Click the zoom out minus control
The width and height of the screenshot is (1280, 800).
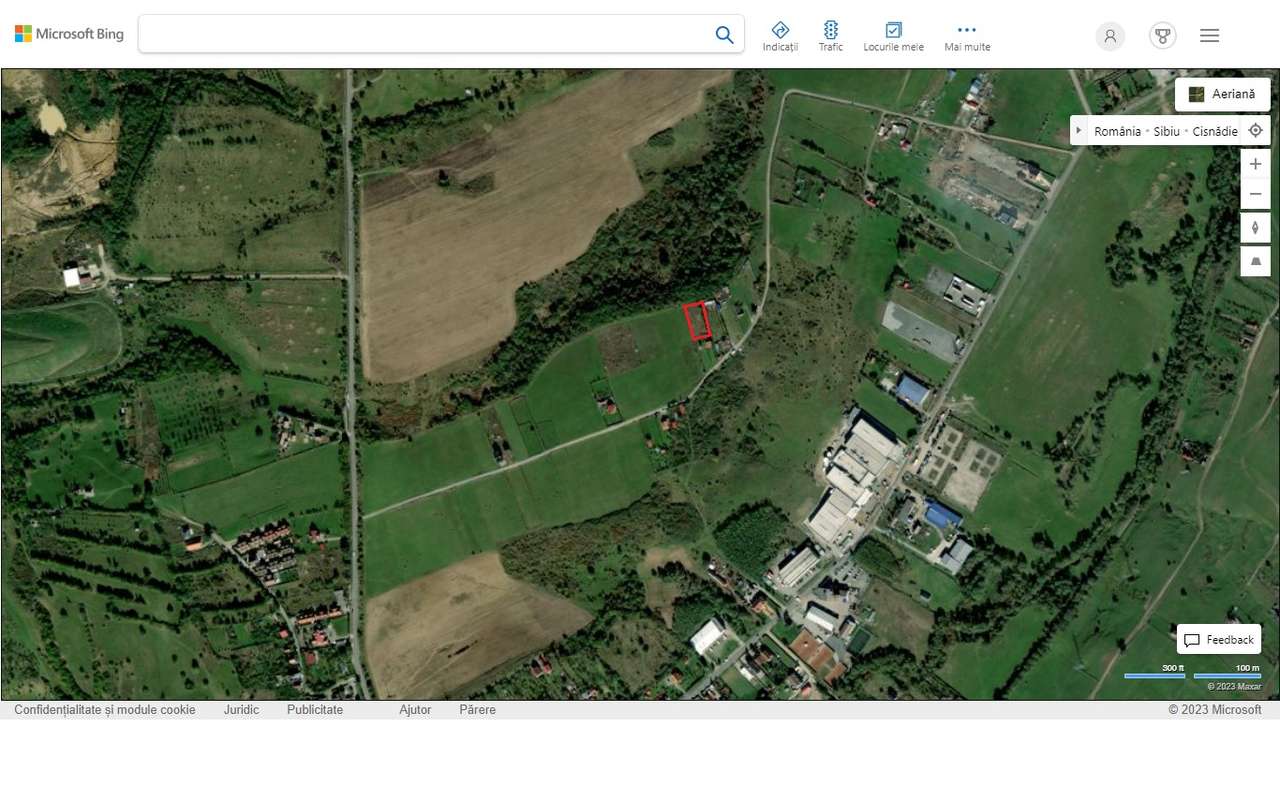click(x=1255, y=193)
